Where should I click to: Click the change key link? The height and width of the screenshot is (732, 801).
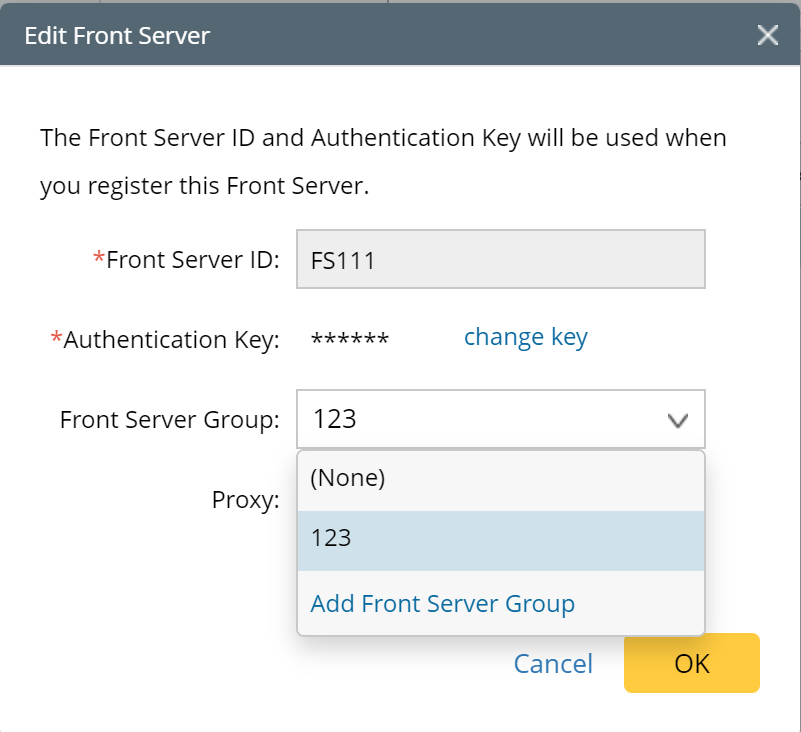pos(525,337)
